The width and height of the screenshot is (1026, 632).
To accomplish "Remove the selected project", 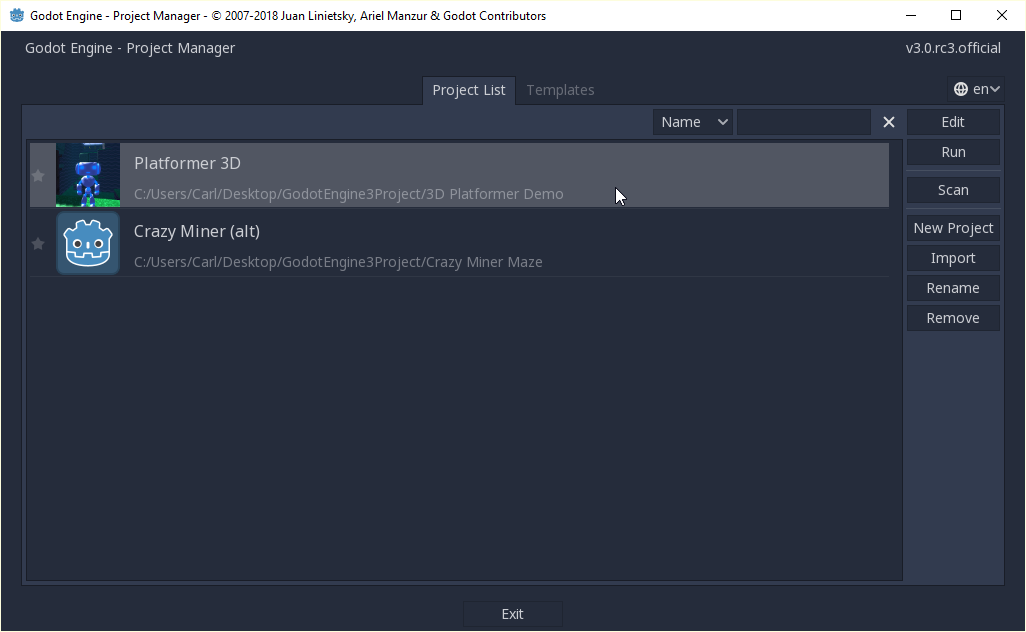I will (x=953, y=319).
